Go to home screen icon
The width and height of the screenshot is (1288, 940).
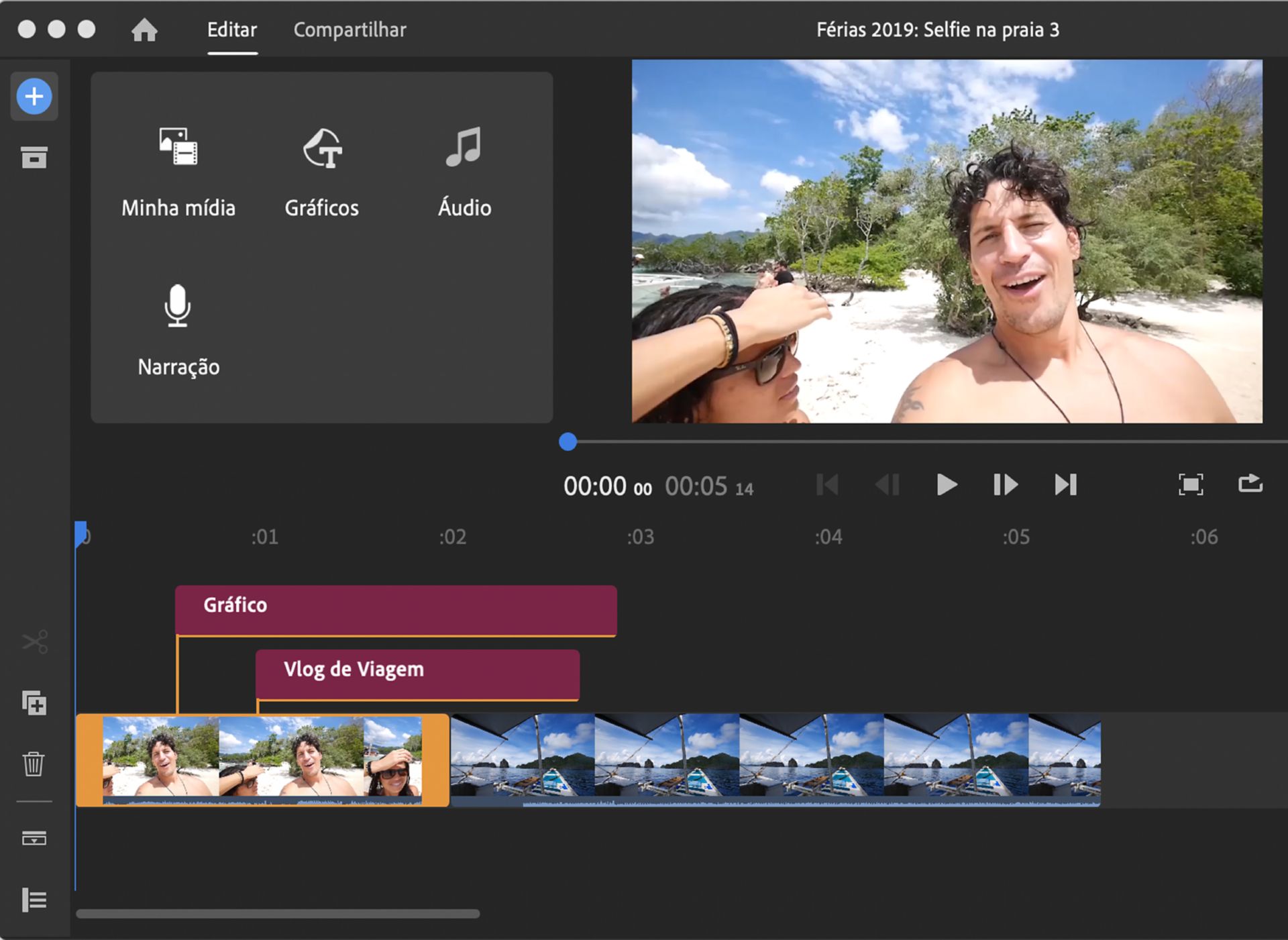tap(144, 30)
